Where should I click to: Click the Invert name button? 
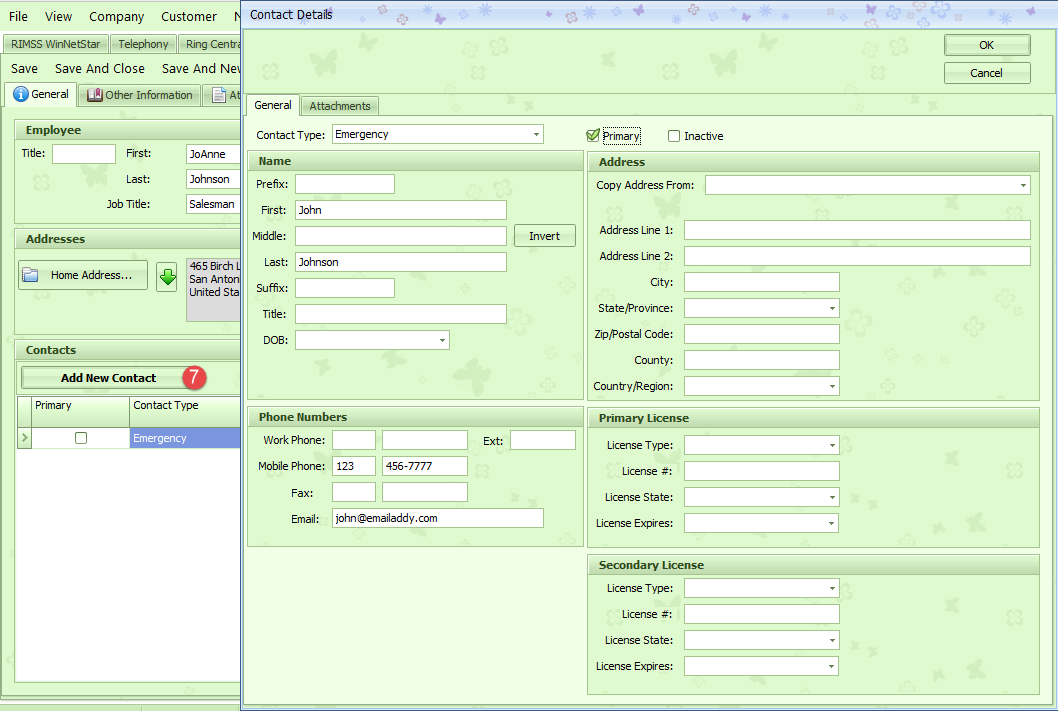point(545,236)
